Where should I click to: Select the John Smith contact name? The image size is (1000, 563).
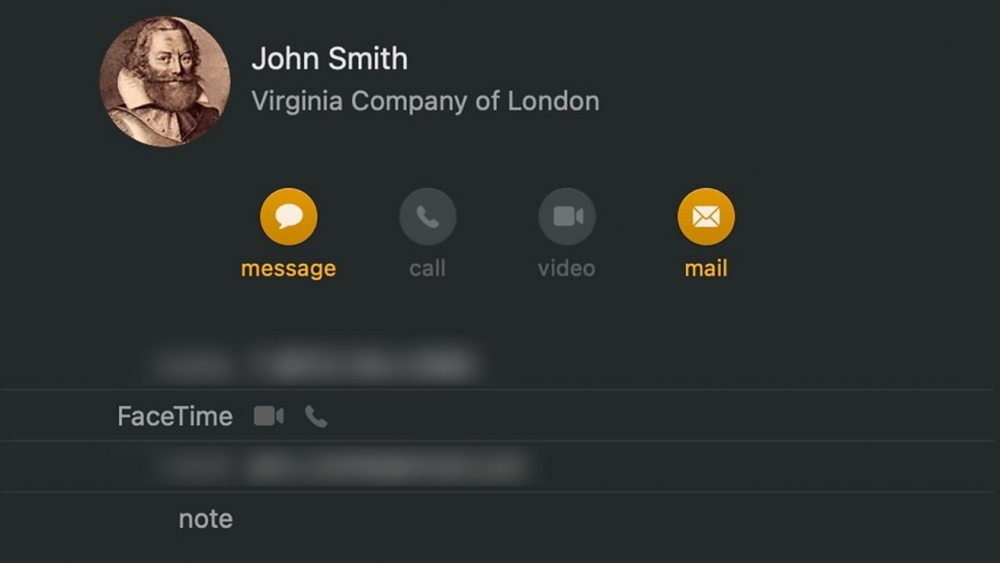(329, 59)
